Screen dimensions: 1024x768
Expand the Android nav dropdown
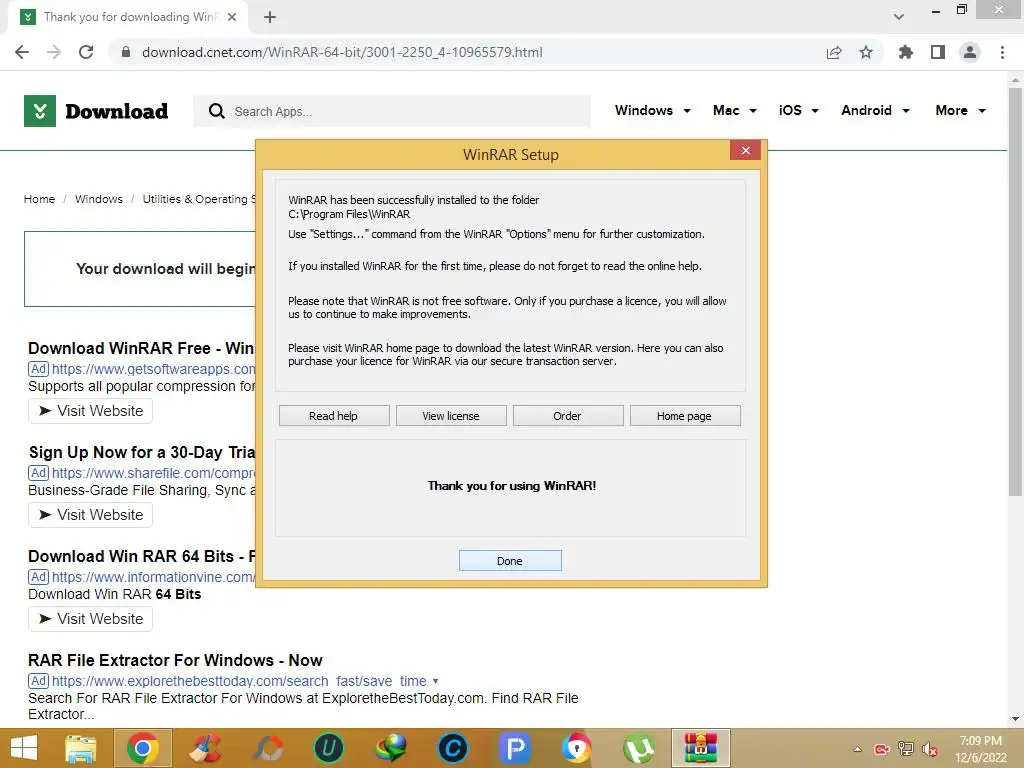coord(875,110)
